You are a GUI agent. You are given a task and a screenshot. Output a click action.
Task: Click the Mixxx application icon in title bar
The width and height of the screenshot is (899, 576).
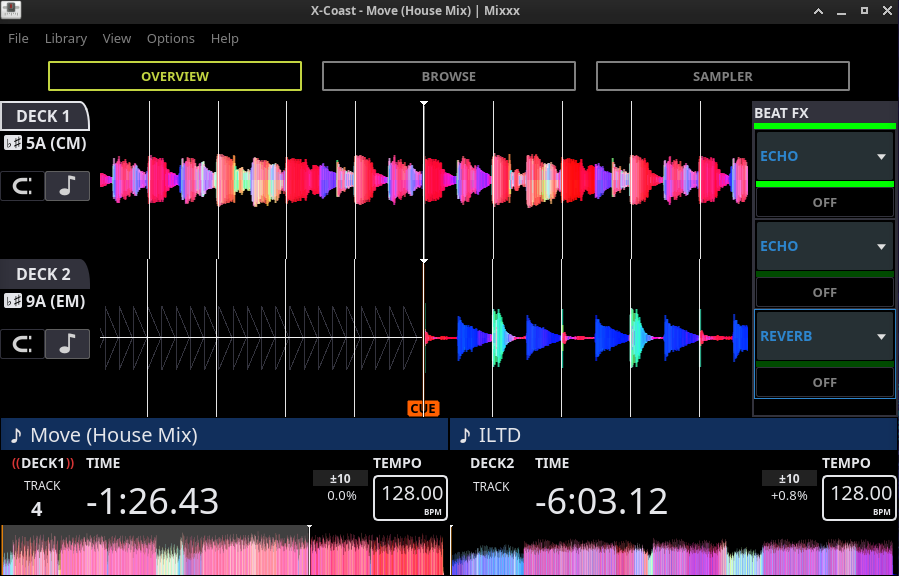(11, 10)
